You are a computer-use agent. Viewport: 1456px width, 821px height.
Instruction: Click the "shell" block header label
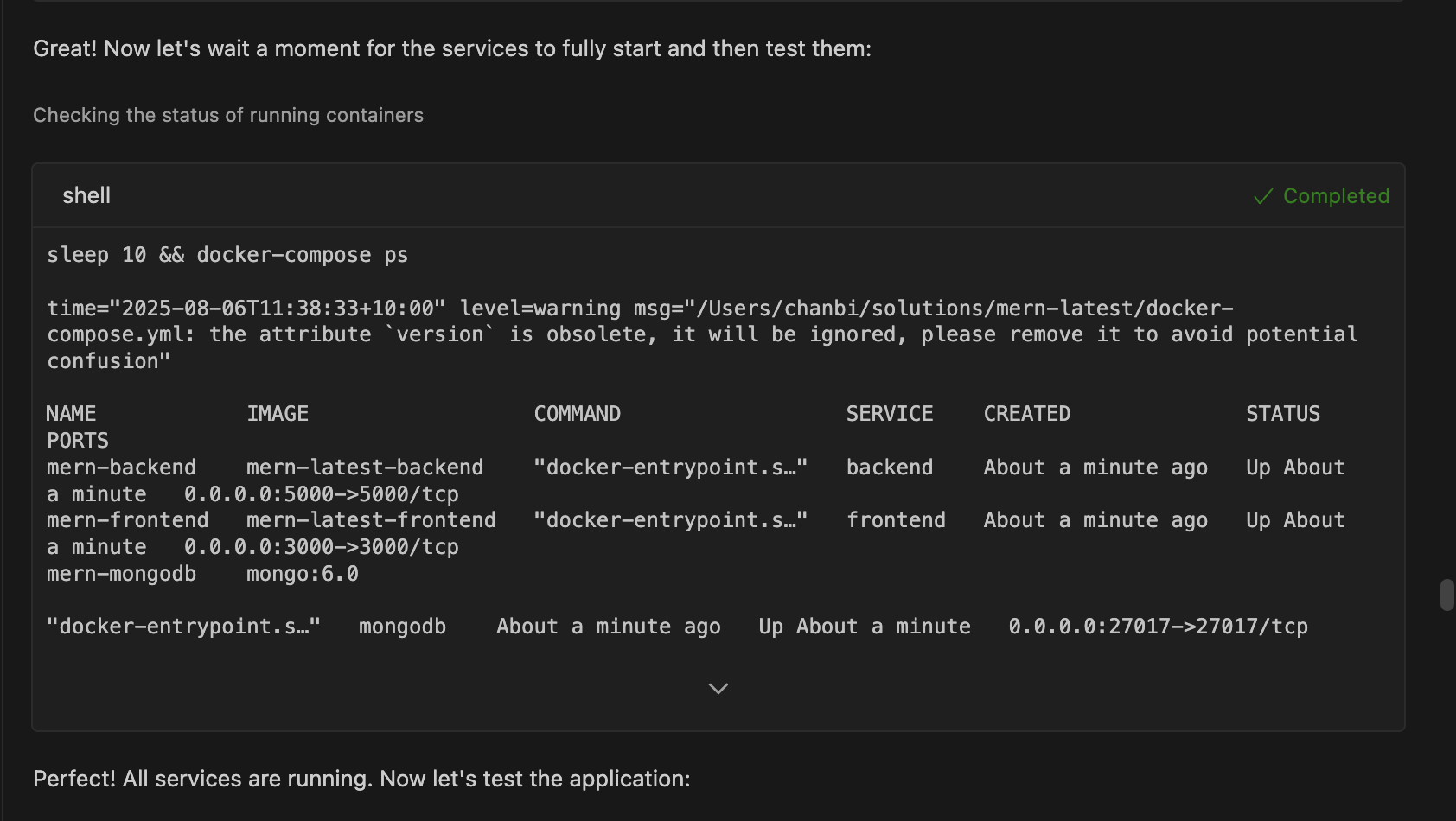(86, 195)
